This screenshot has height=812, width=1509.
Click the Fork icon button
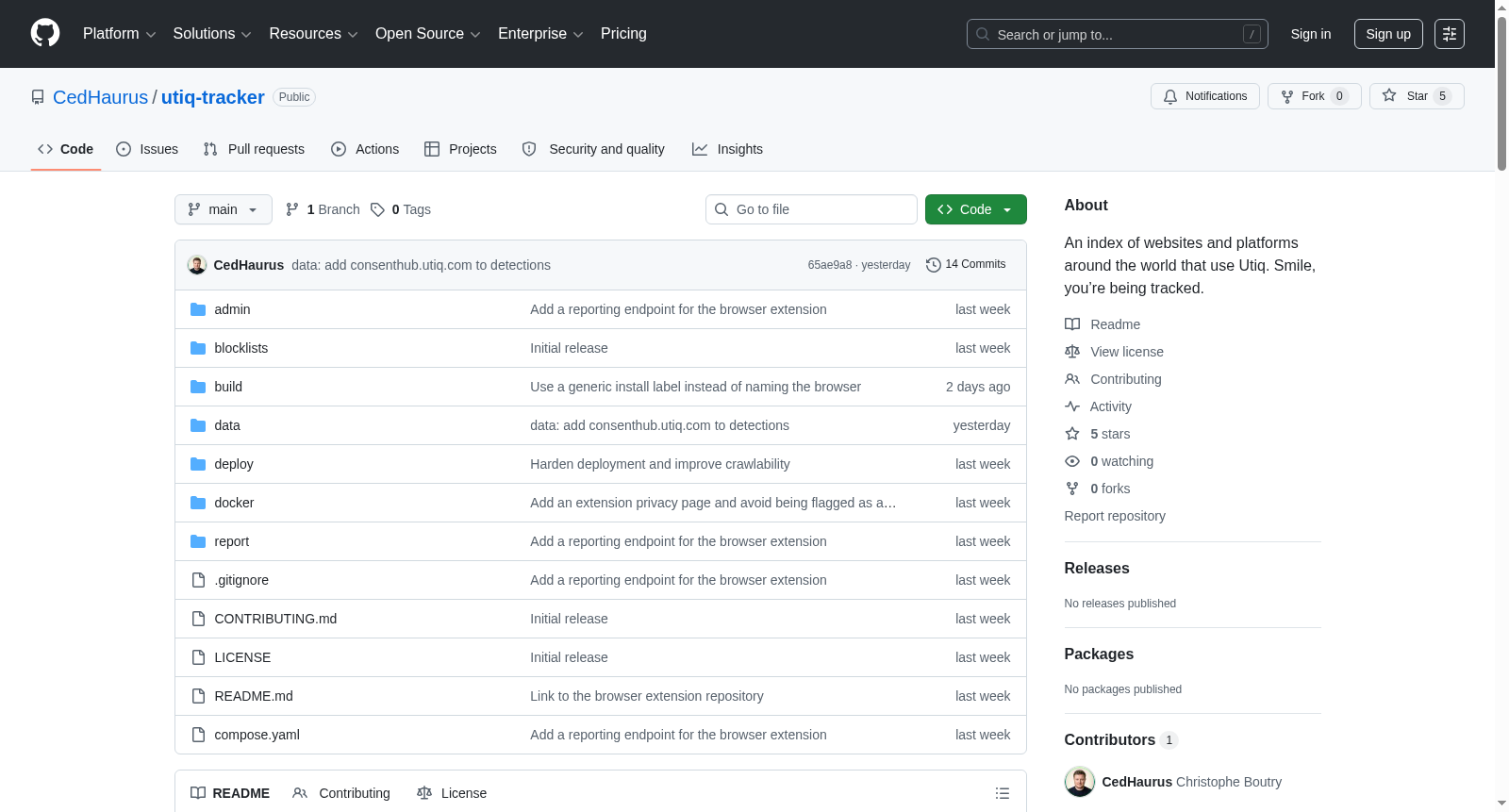[1314, 96]
